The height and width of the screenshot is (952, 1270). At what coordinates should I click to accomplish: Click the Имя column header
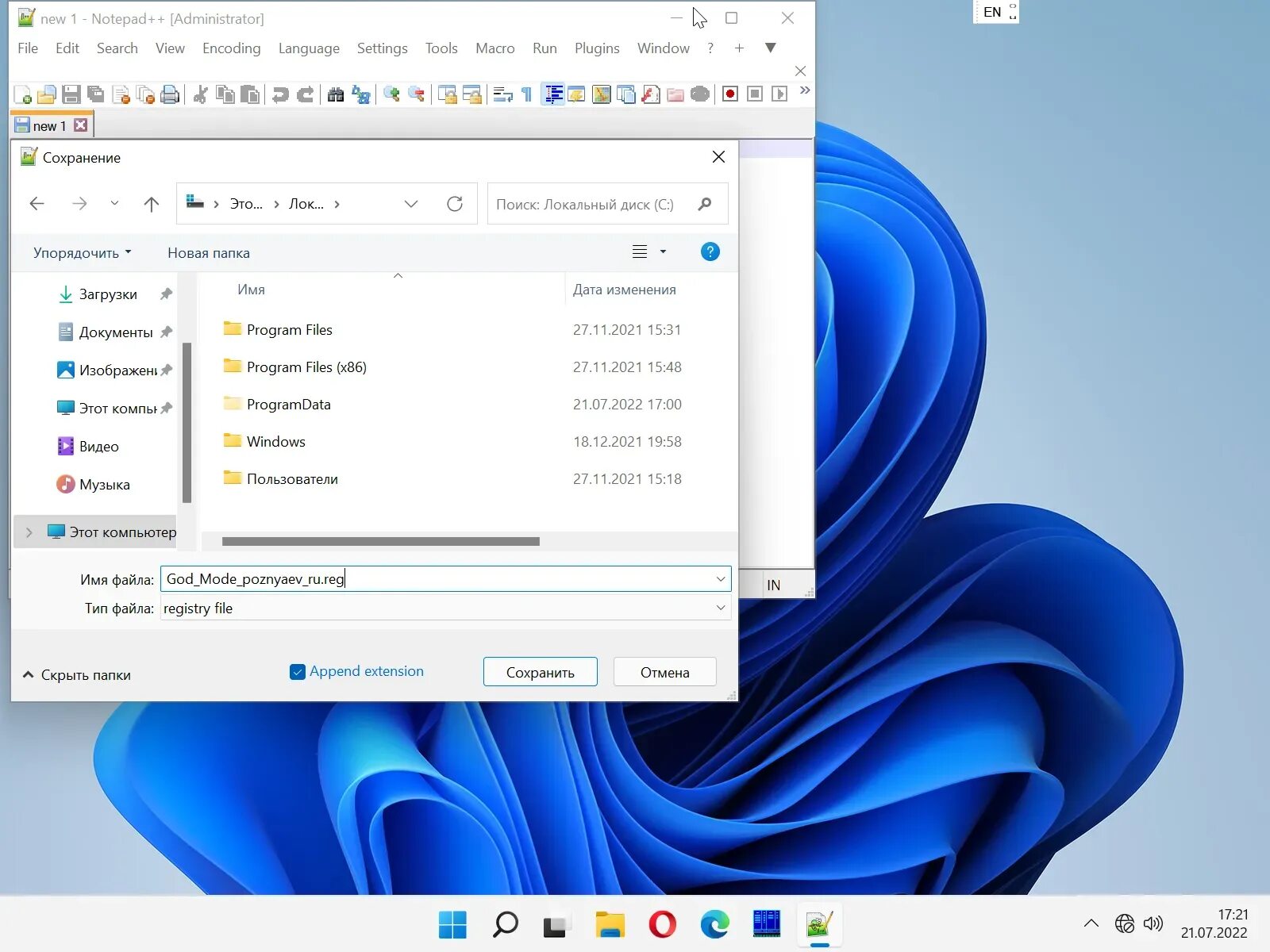click(x=251, y=290)
